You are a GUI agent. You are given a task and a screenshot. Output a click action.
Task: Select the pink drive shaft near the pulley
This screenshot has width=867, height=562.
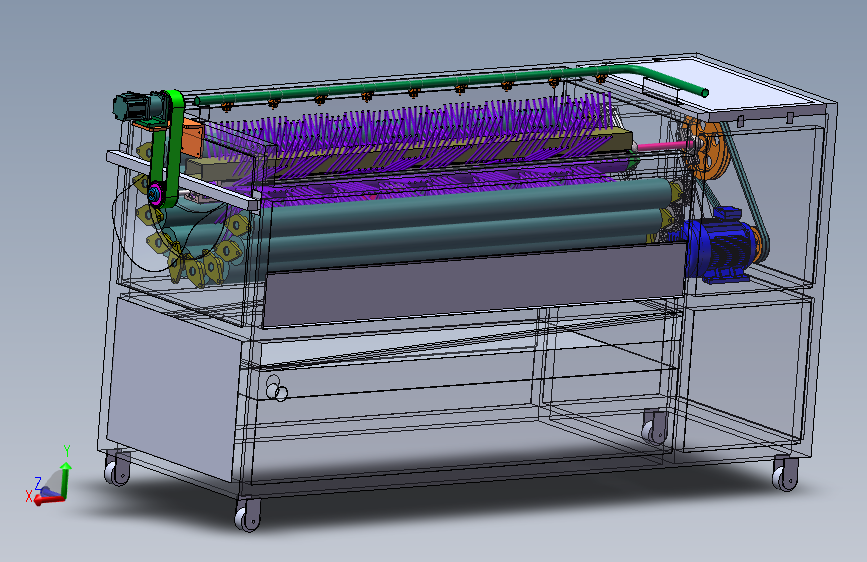664,146
